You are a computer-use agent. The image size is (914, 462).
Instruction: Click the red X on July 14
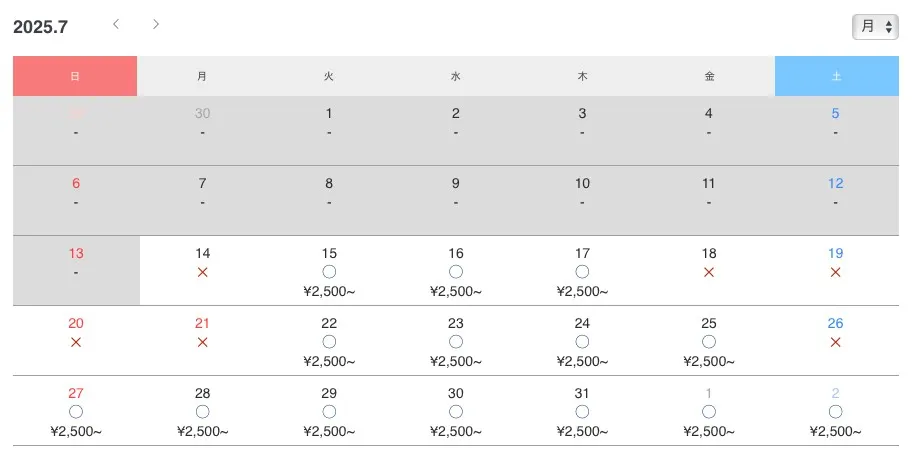click(x=202, y=272)
